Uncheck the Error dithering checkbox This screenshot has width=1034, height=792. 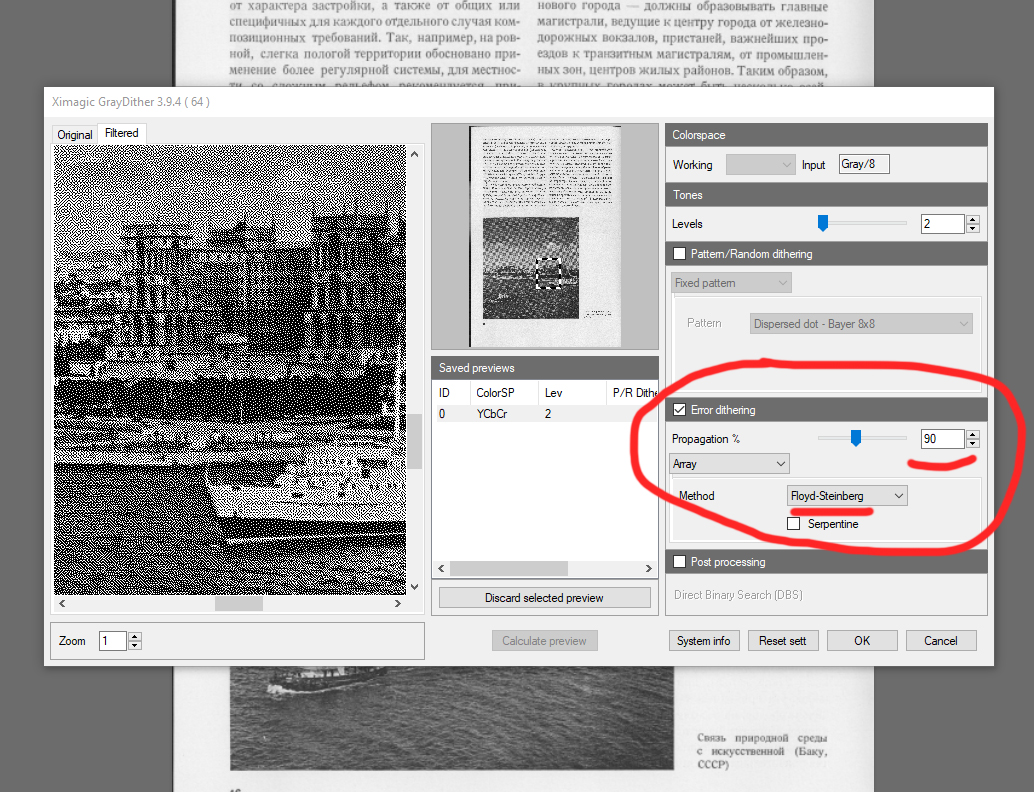click(x=681, y=410)
